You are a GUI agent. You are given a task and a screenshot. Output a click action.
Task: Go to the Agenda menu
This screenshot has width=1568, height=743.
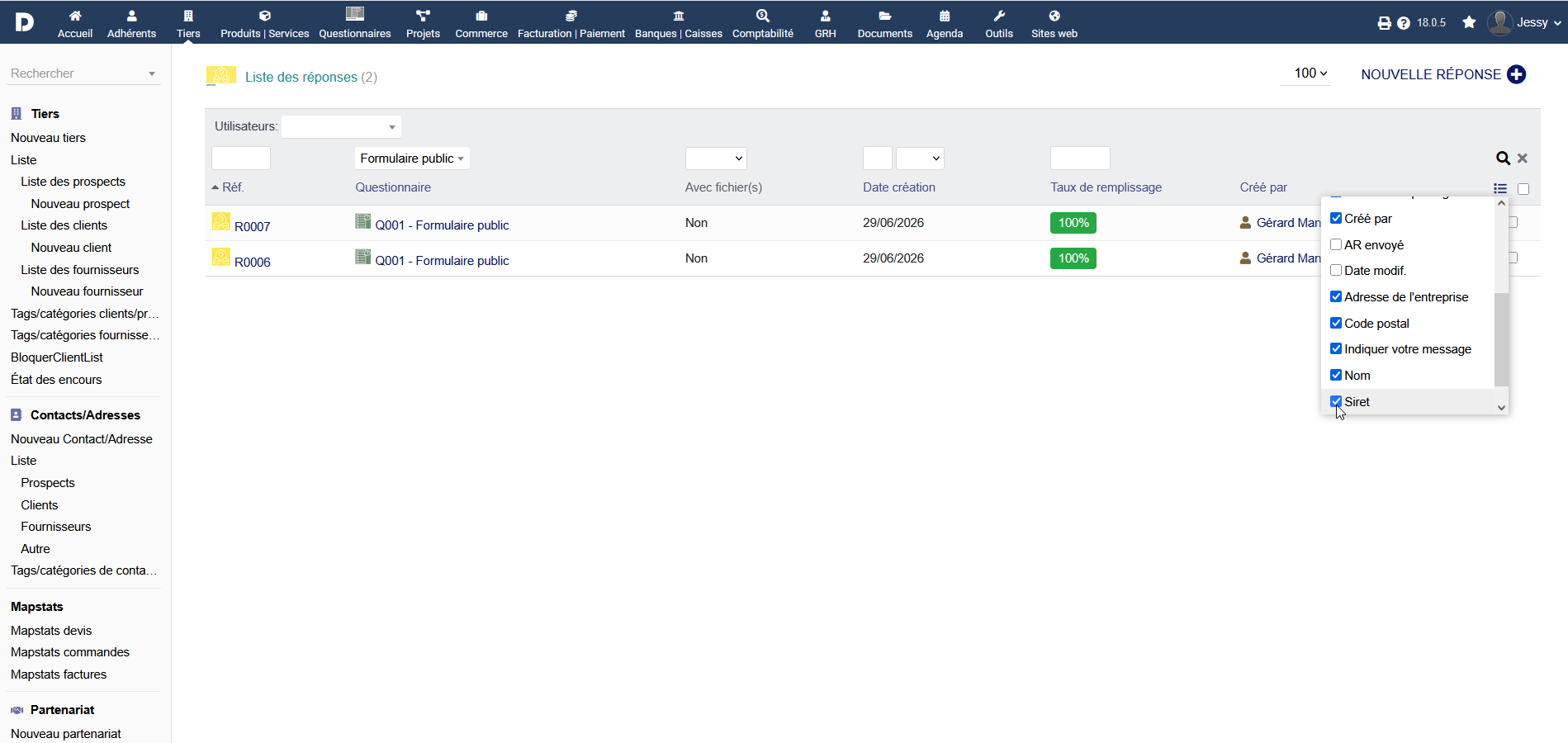point(945,23)
